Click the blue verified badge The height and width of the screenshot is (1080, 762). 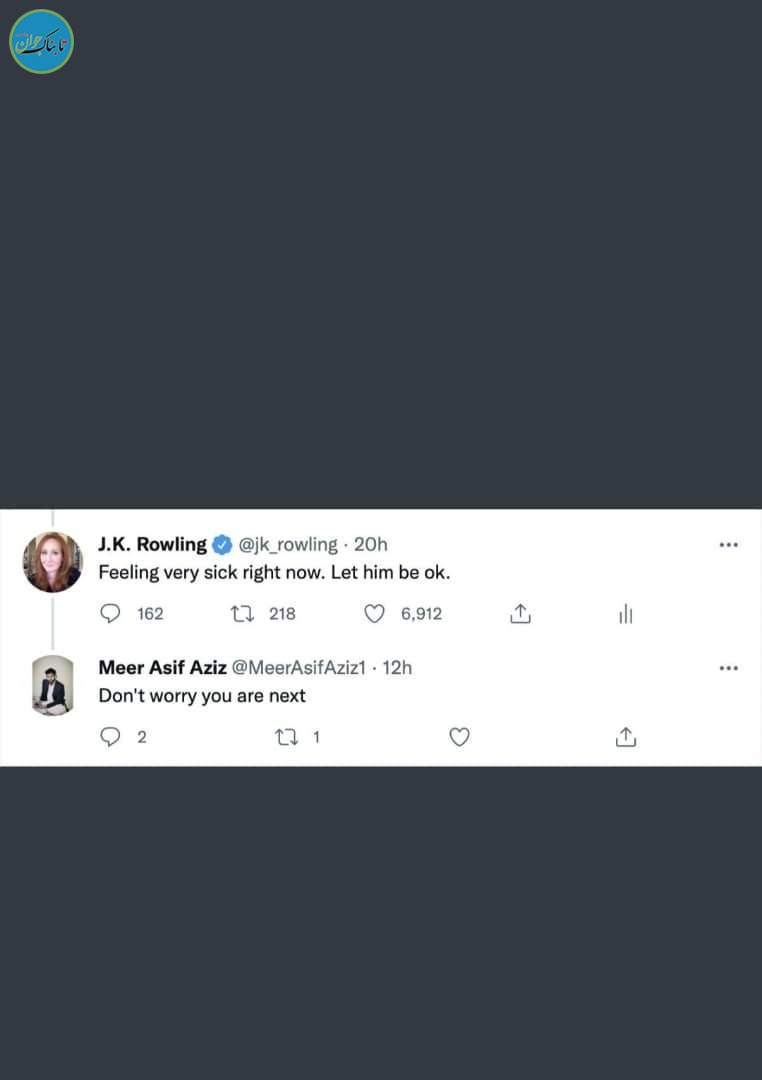tap(222, 544)
